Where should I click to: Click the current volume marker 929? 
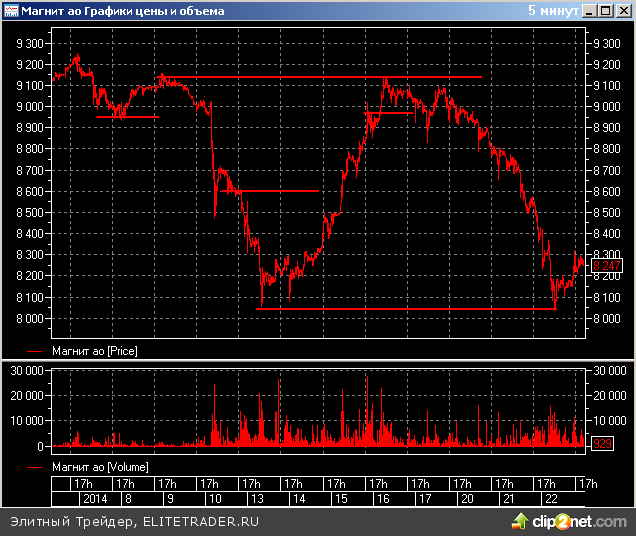[603, 443]
